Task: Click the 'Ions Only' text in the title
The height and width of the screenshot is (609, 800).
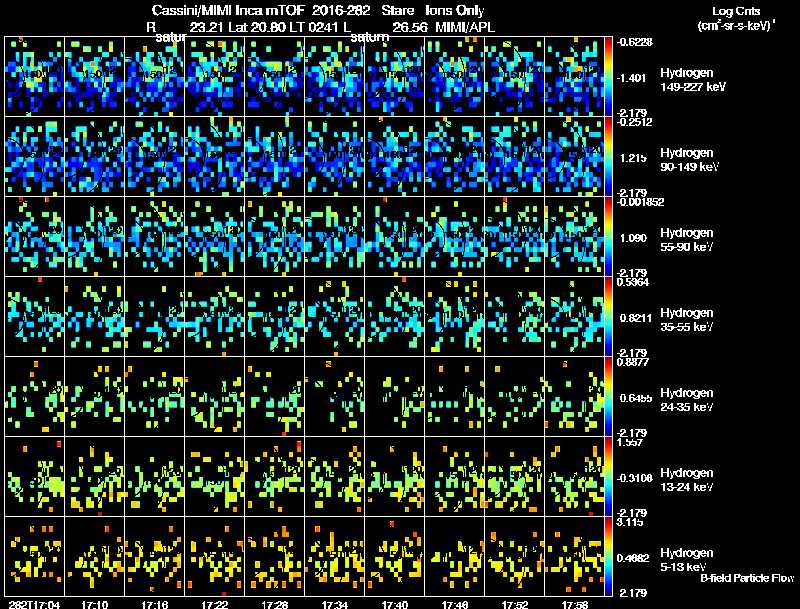Action: pyautogui.click(x=454, y=10)
